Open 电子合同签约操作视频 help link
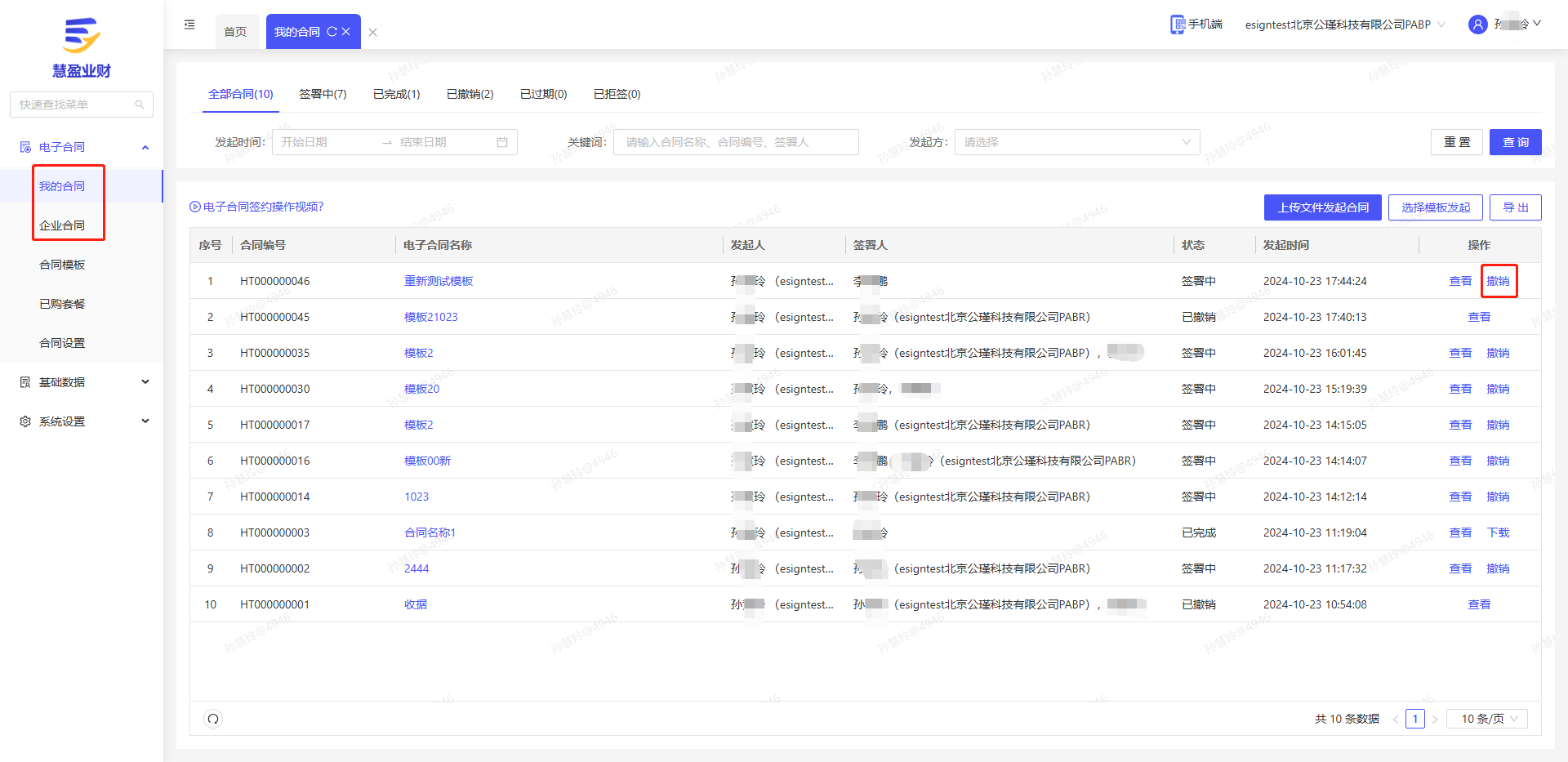 (x=256, y=207)
